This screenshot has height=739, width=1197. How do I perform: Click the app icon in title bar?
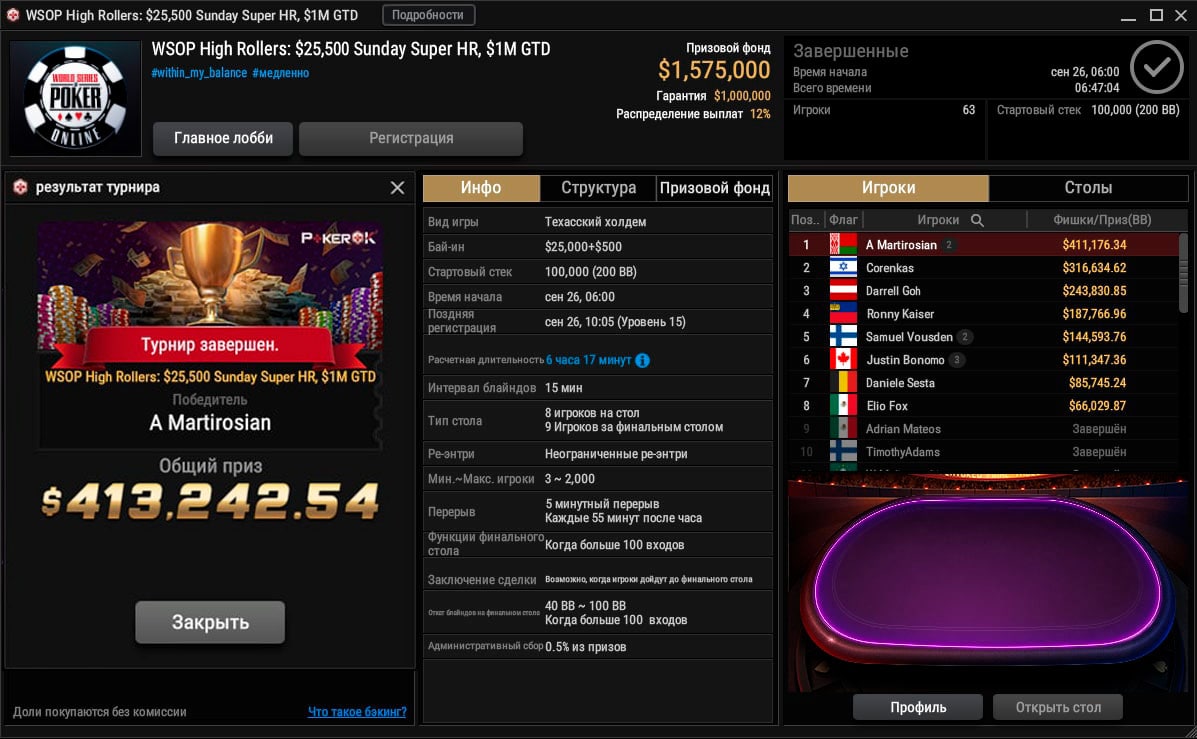tap(13, 15)
